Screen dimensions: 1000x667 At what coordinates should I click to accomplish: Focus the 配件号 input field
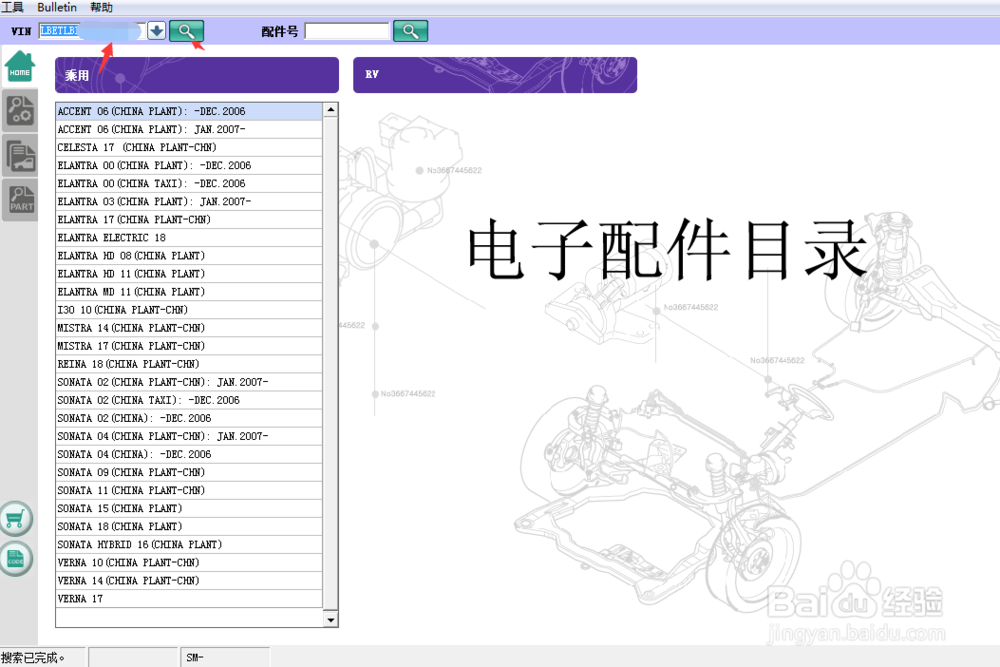click(x=347, y=31)
